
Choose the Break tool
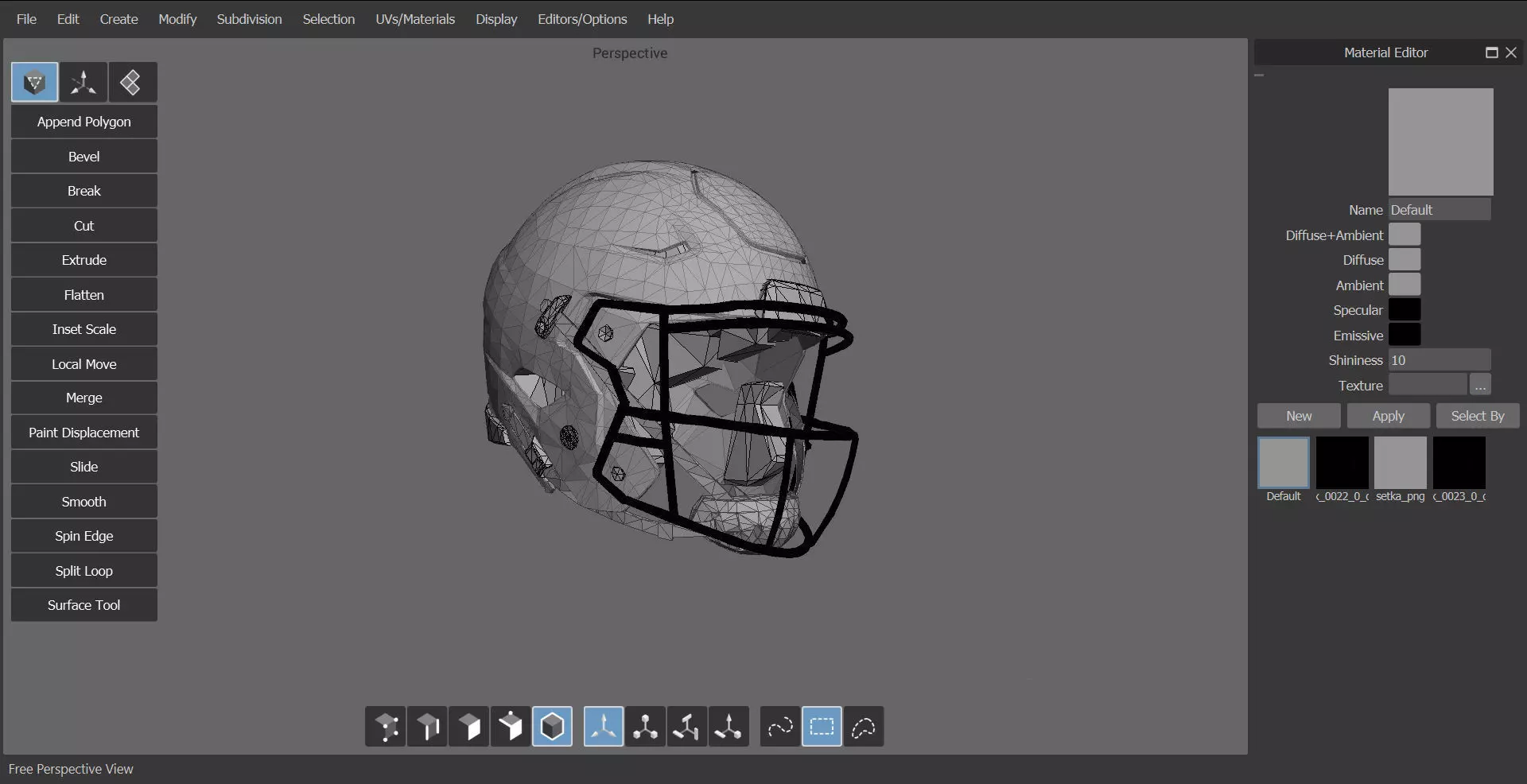[84, 191]
